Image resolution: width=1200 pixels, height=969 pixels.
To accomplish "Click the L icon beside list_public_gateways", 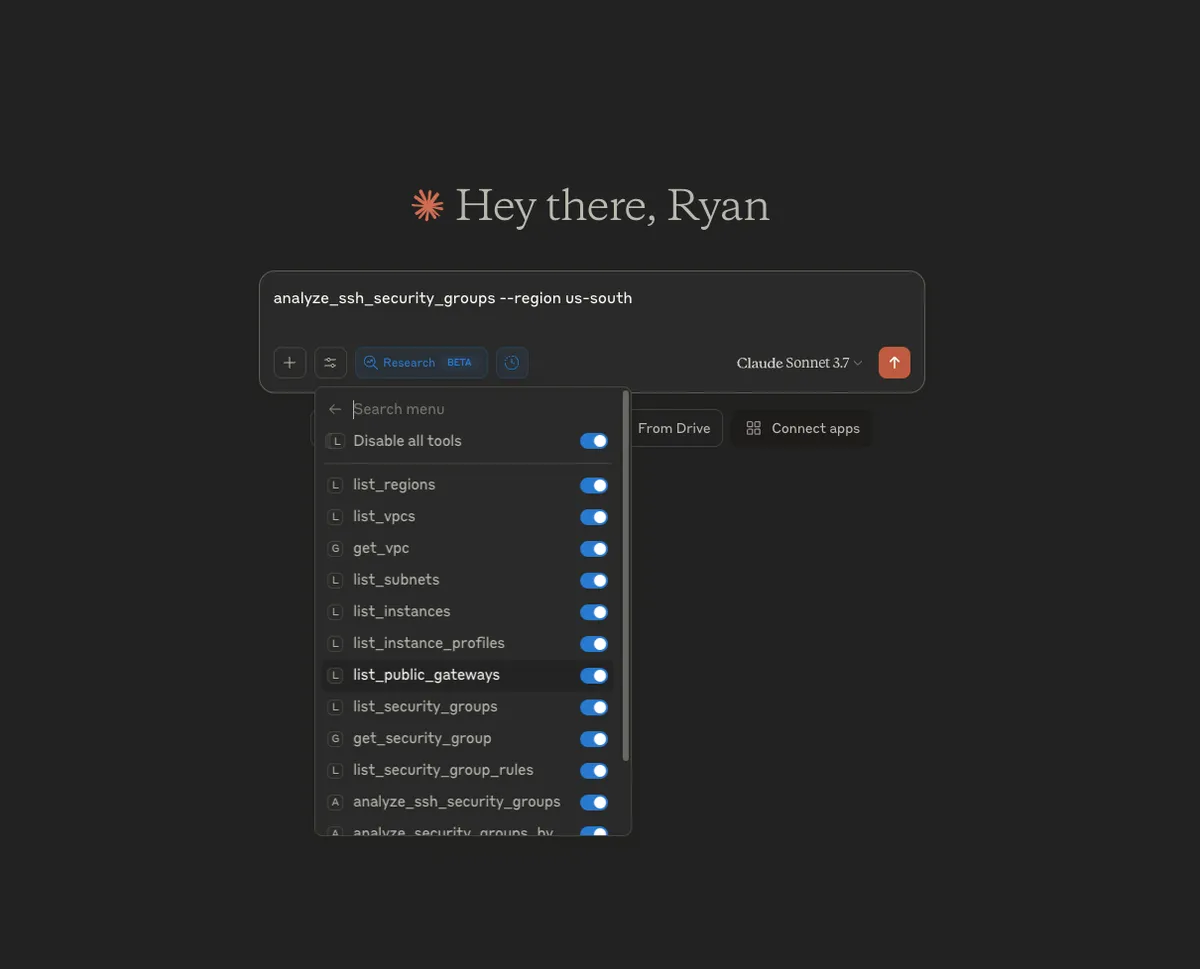I will 336,675.
